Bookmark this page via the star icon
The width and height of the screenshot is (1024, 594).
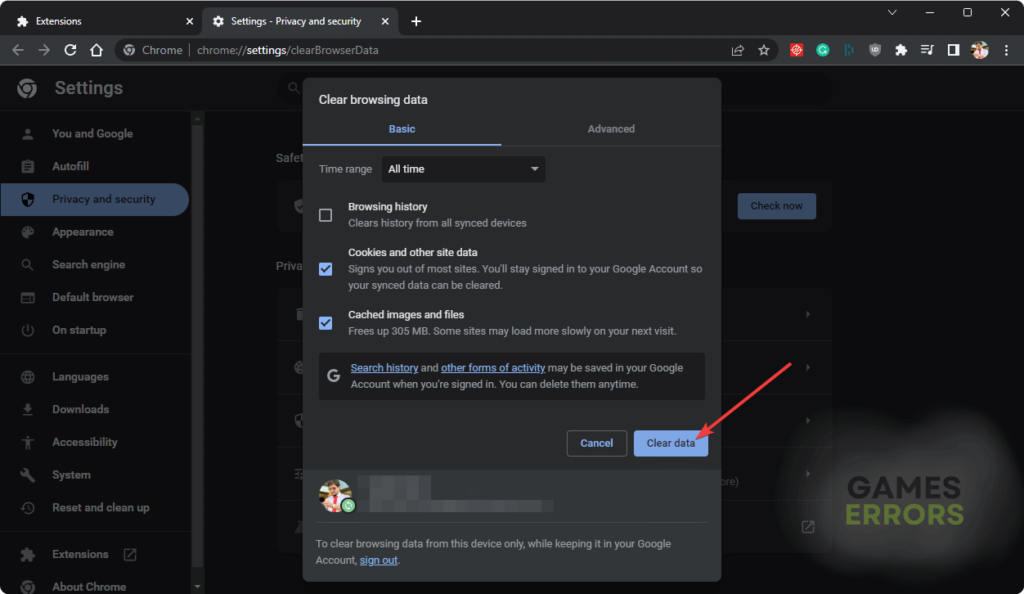tap(764, 50)
